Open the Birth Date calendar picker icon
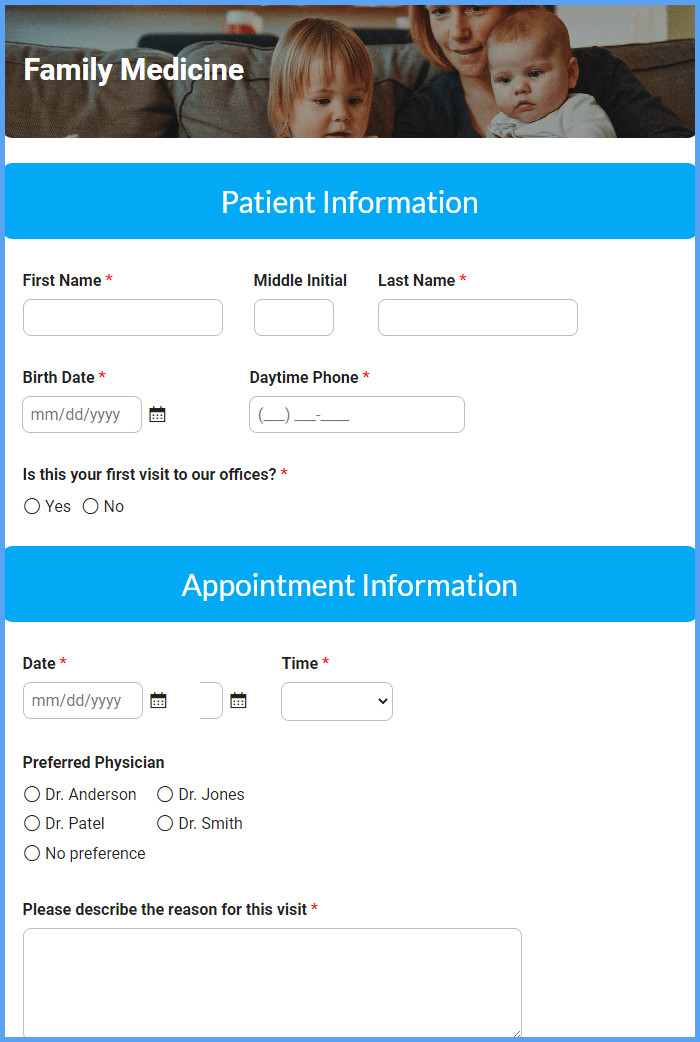This screenshot has height=1042, width=700. click(x=157, y=415)
